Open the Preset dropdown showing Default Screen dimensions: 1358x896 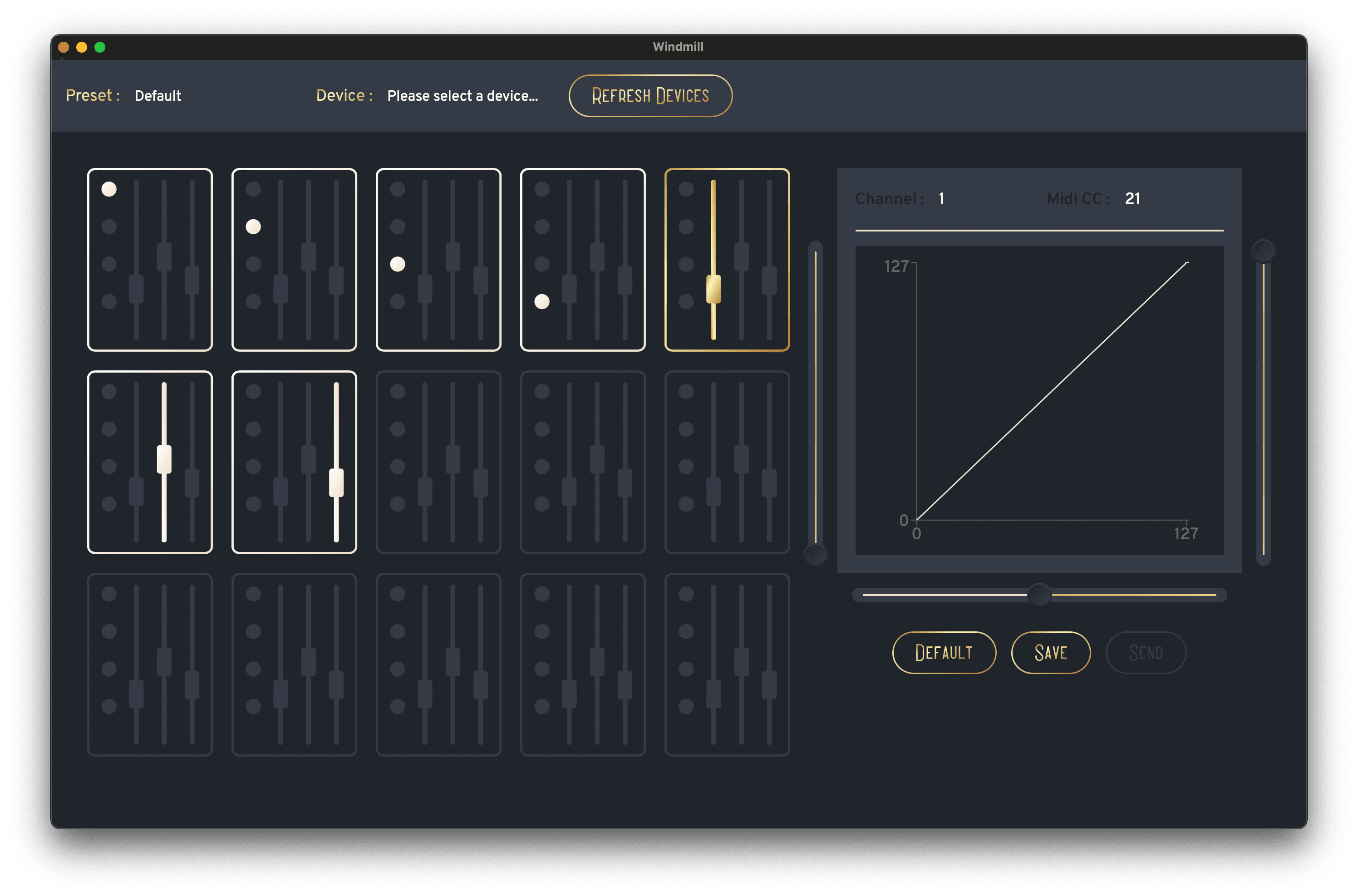point(157,95)
